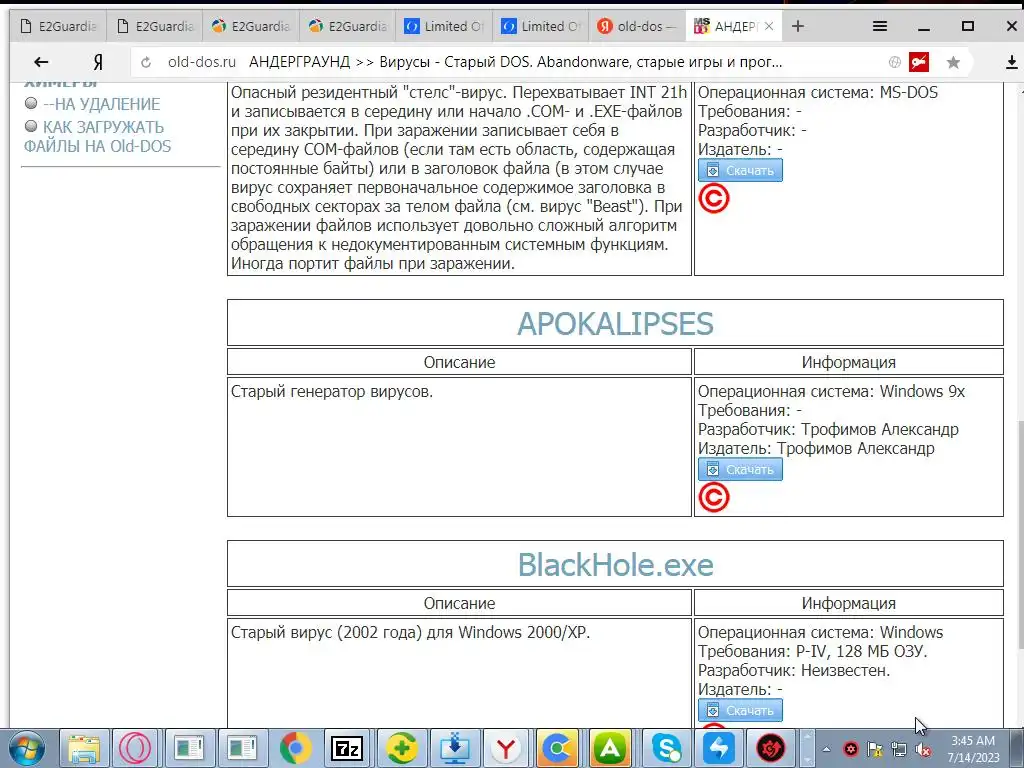
Task: Click Скачать for BlackHole.exe
Action: pyautogui.click(x=741, y=710)
